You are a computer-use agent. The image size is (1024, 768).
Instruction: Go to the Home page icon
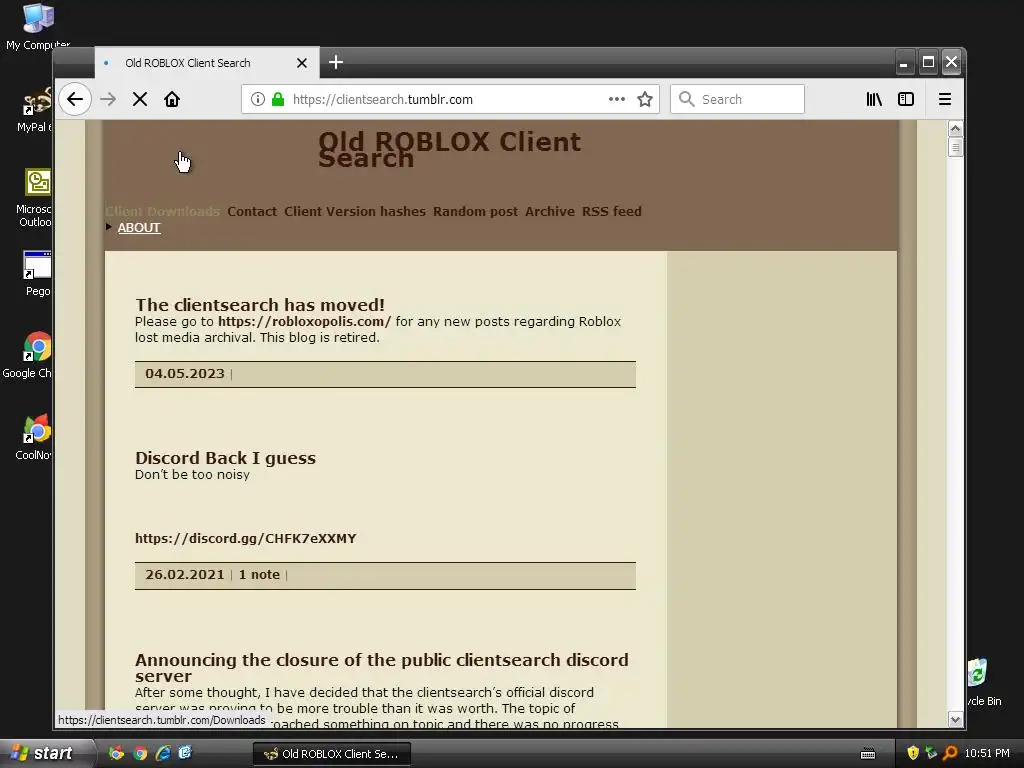172,99
